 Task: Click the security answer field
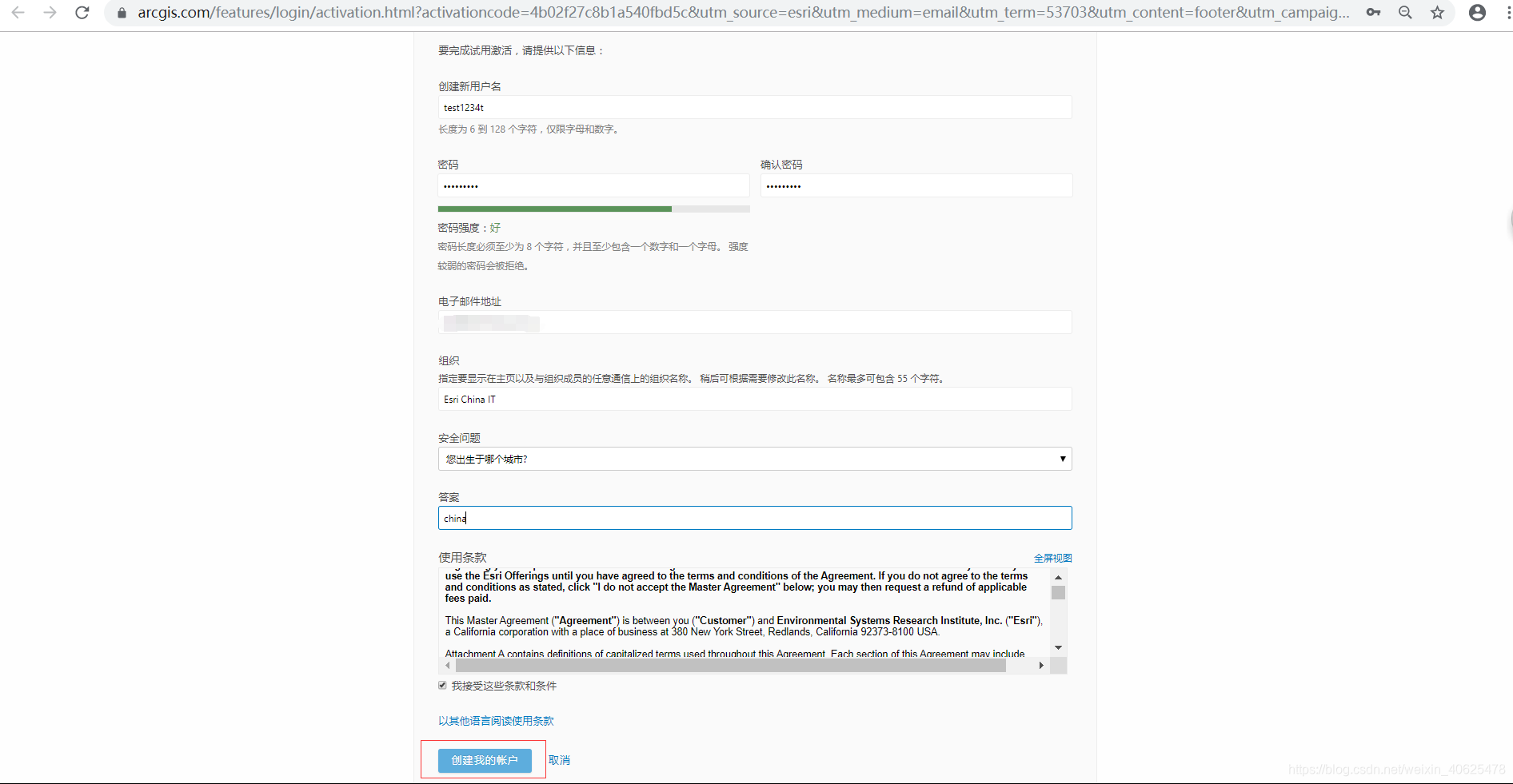coord(755,518)
